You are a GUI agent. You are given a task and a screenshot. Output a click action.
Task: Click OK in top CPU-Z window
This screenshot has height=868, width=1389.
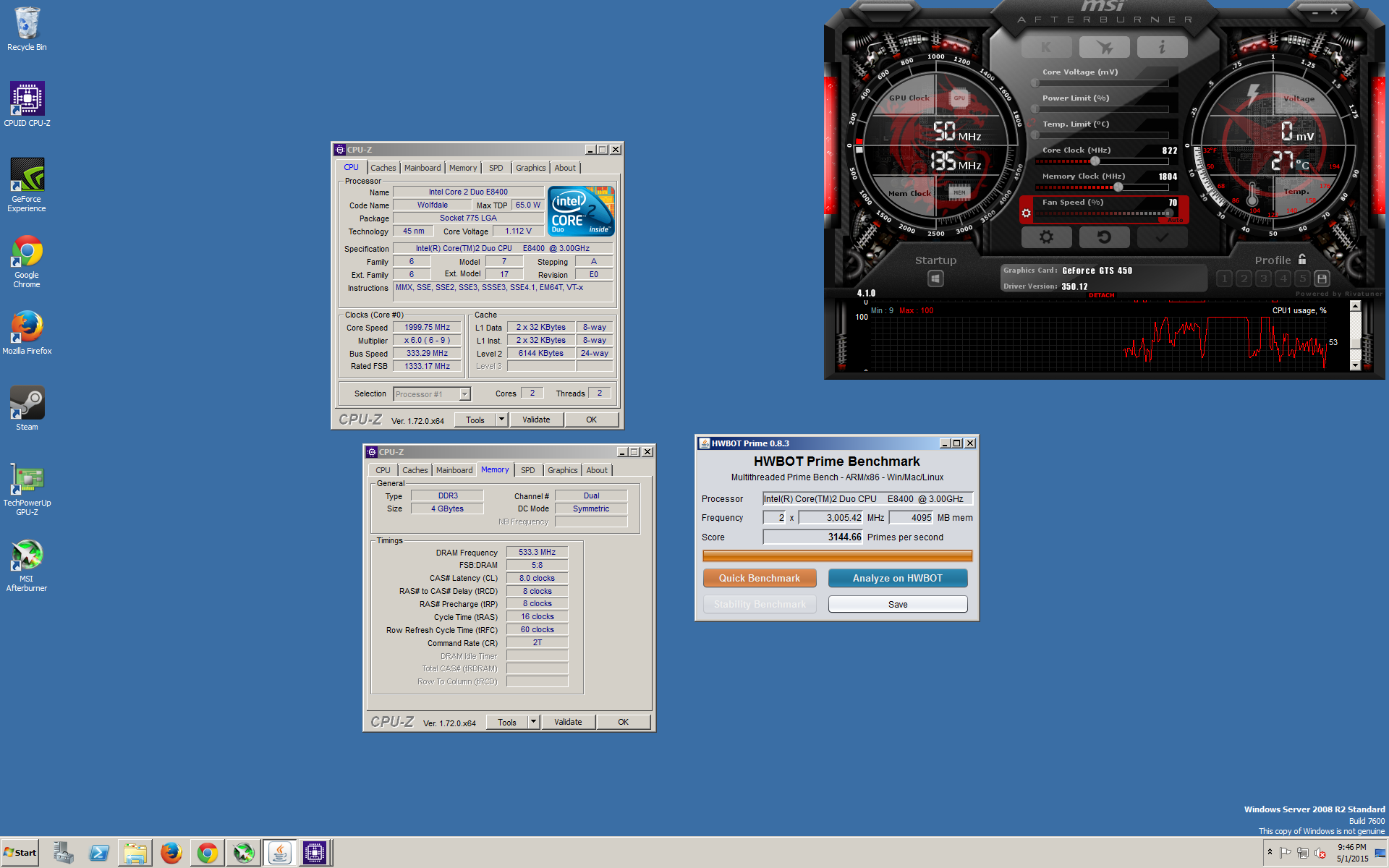tap(591, 420)
